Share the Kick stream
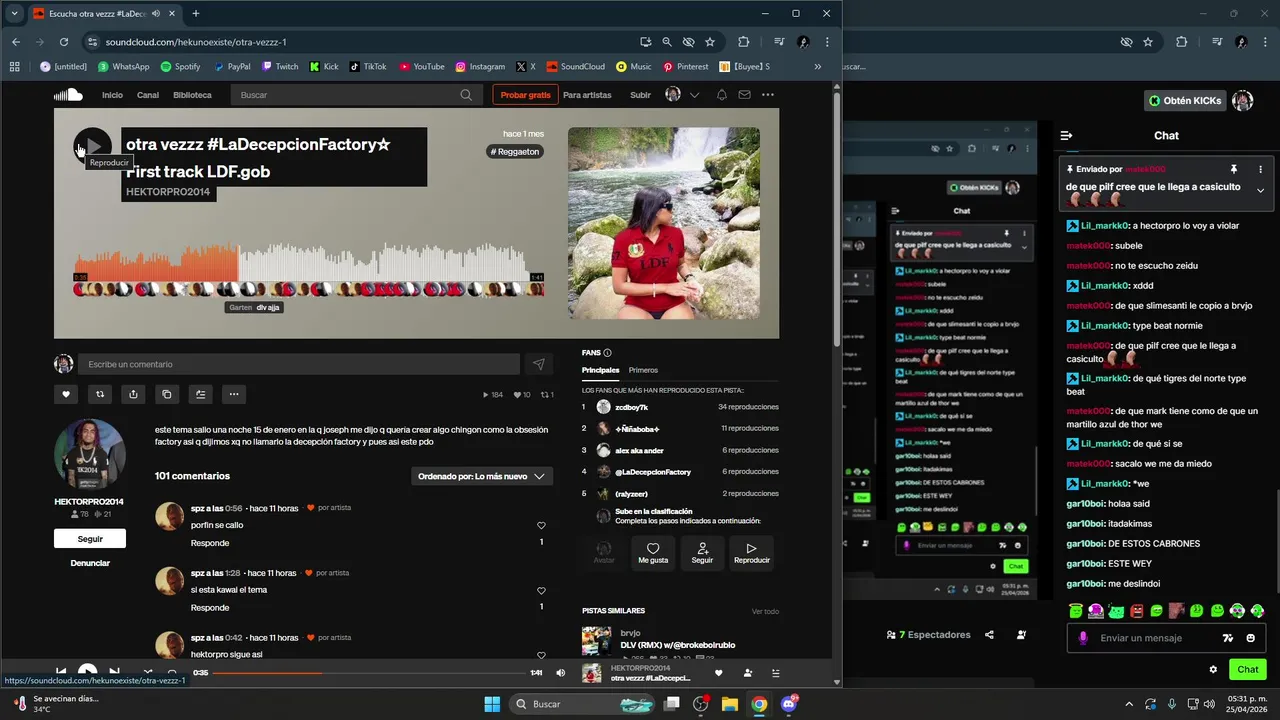 989,635
